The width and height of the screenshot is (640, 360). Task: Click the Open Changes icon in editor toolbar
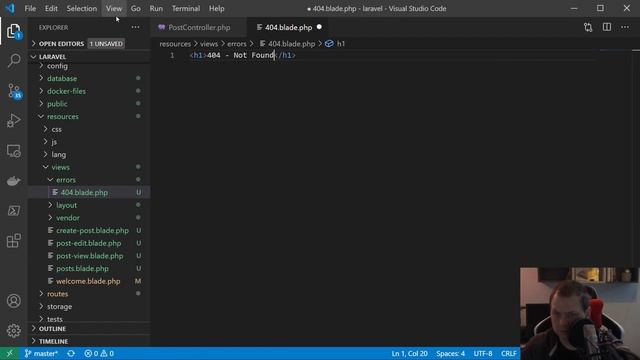coord(588,27)
